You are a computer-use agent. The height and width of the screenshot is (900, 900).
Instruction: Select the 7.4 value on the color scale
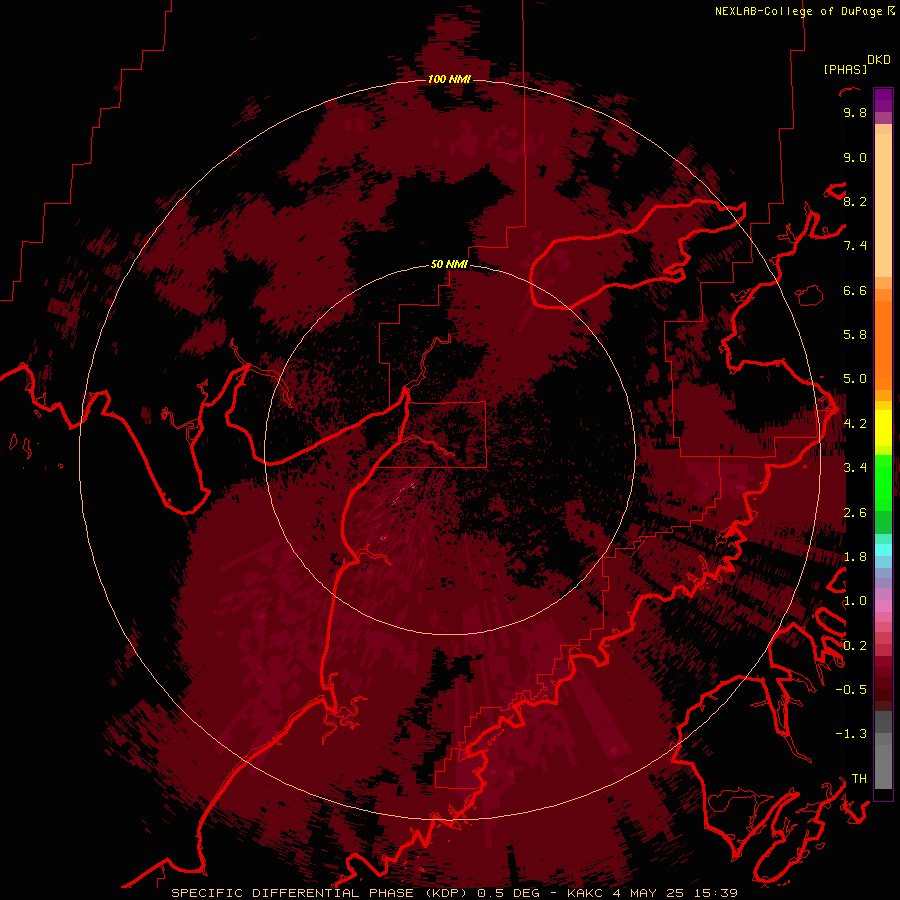[x=855, y=246]
